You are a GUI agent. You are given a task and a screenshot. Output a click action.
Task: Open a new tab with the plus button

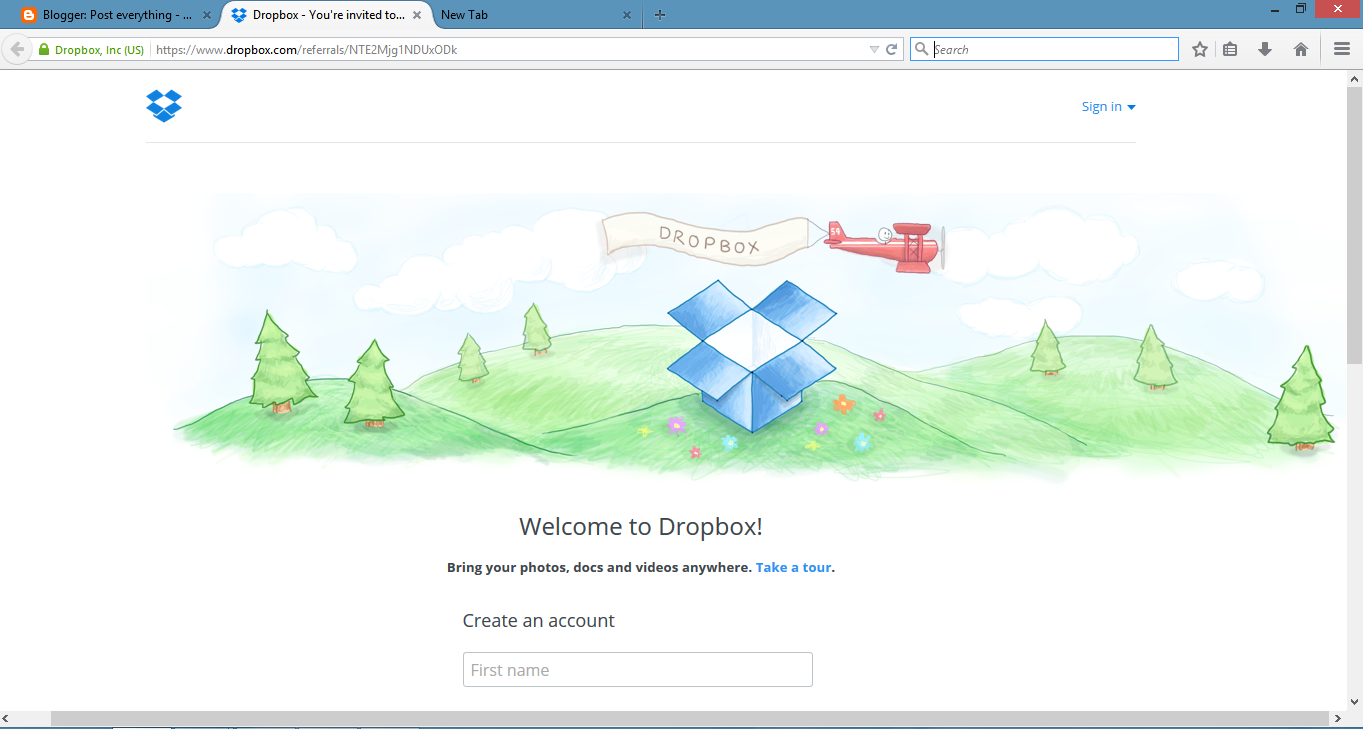(x=659, y=14)
